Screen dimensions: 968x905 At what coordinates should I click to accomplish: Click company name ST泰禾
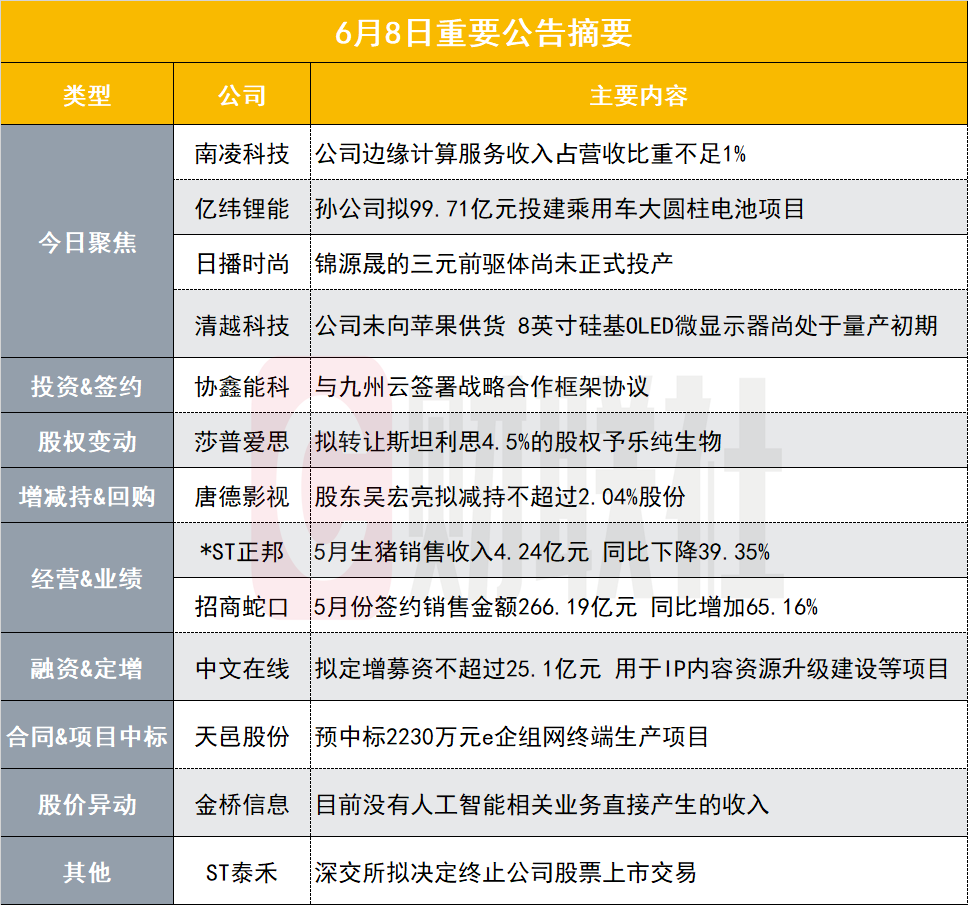click(242, 871)
